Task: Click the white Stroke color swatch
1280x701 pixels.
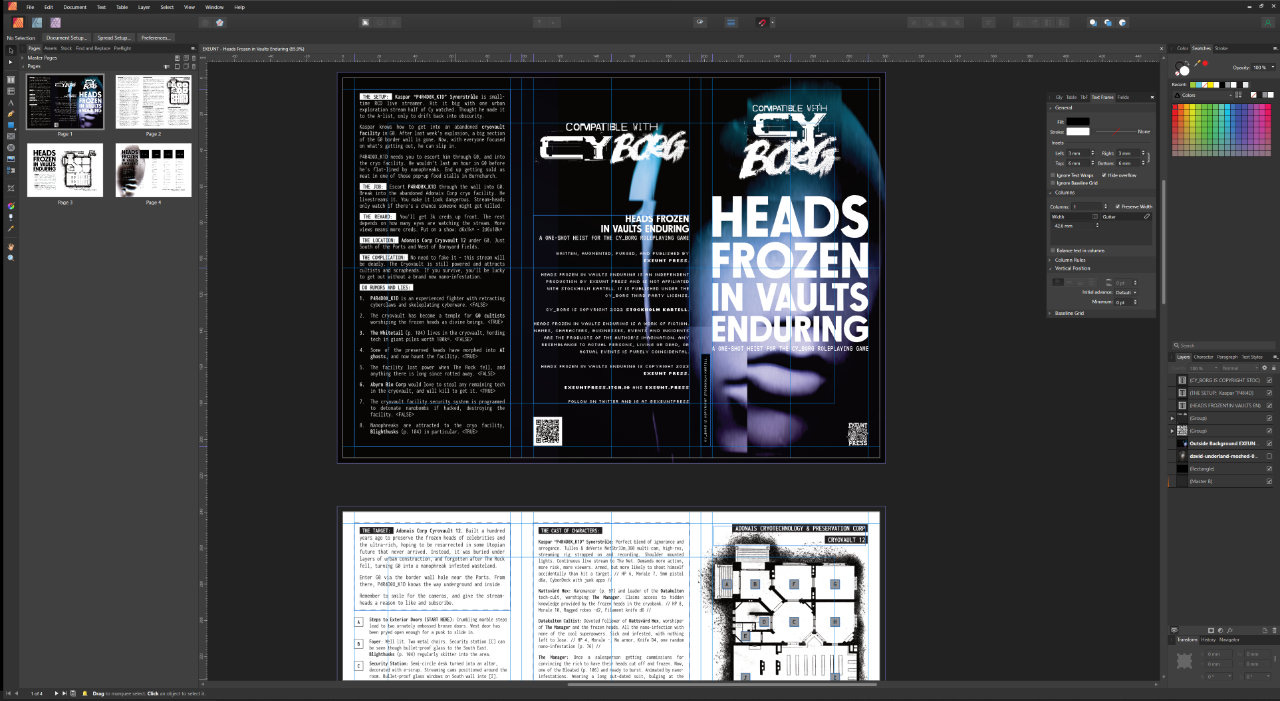Action: (x=1078, y=131)
